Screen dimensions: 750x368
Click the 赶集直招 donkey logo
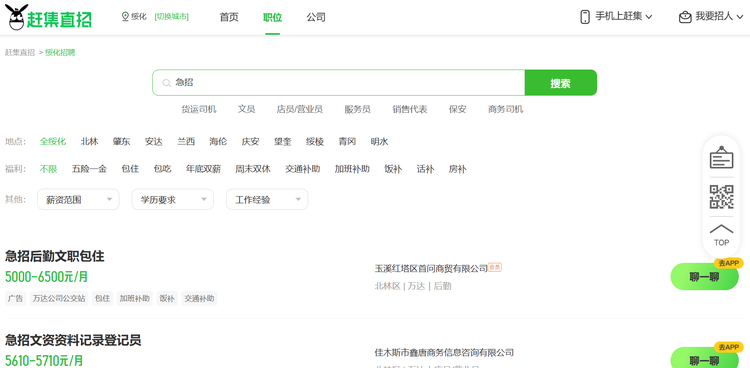48,18
